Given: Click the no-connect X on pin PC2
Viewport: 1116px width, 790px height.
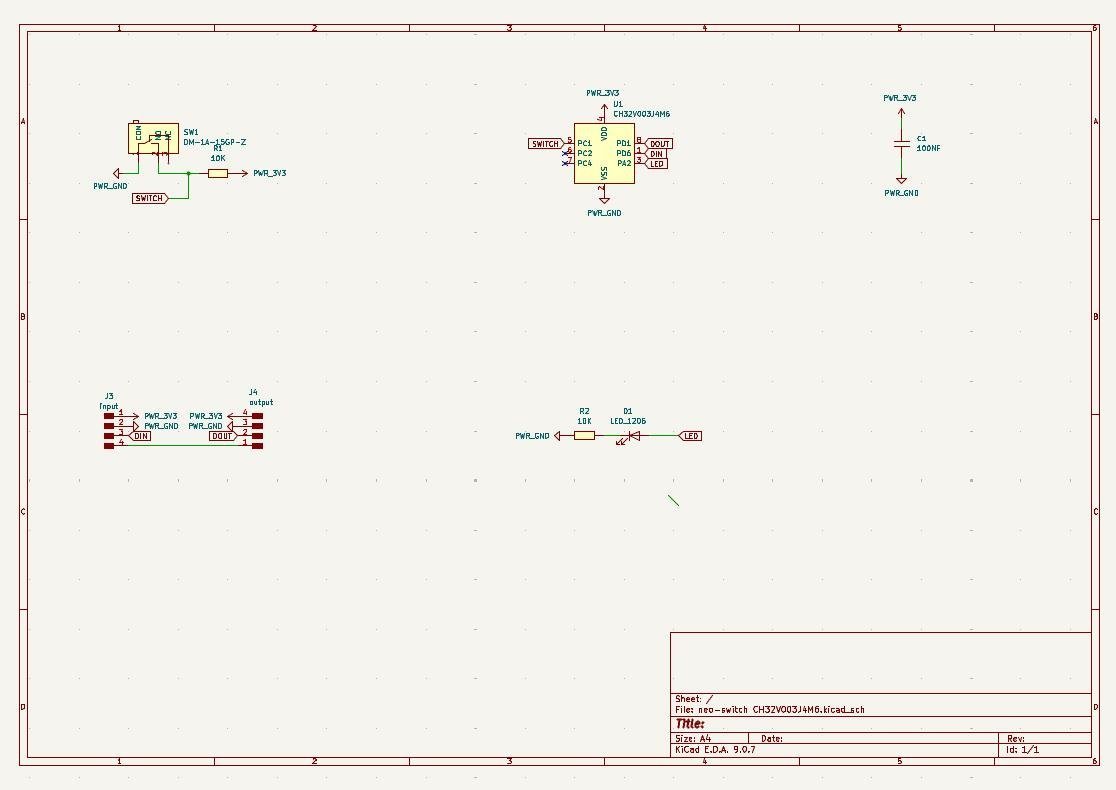Looking at the screenshot, I should click(x=566, y=153).
